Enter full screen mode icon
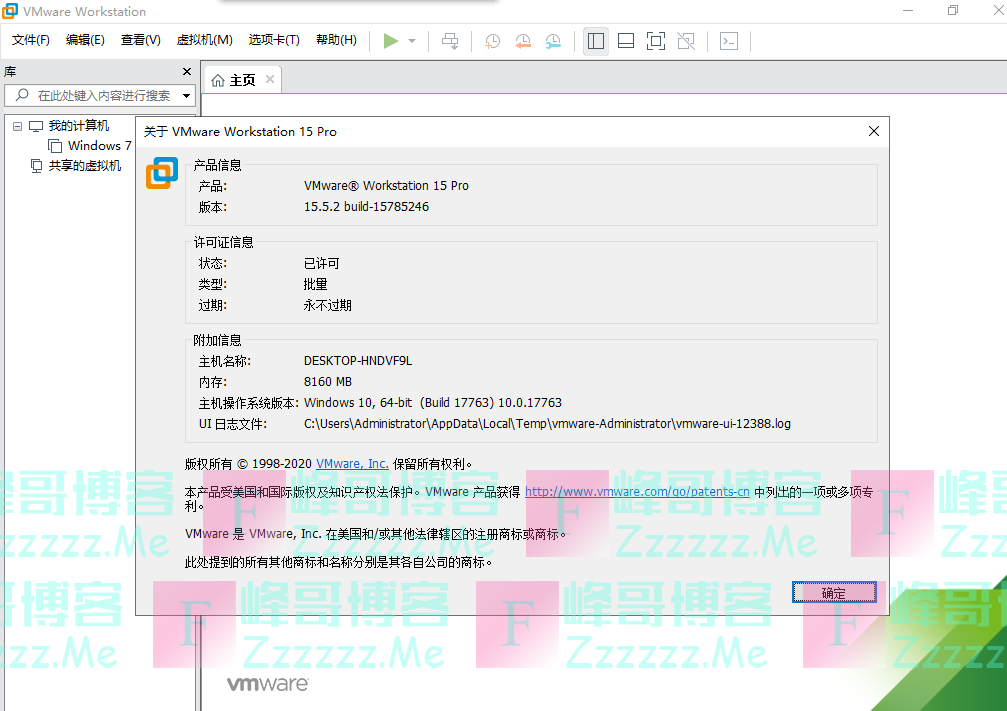 (656, 41)
